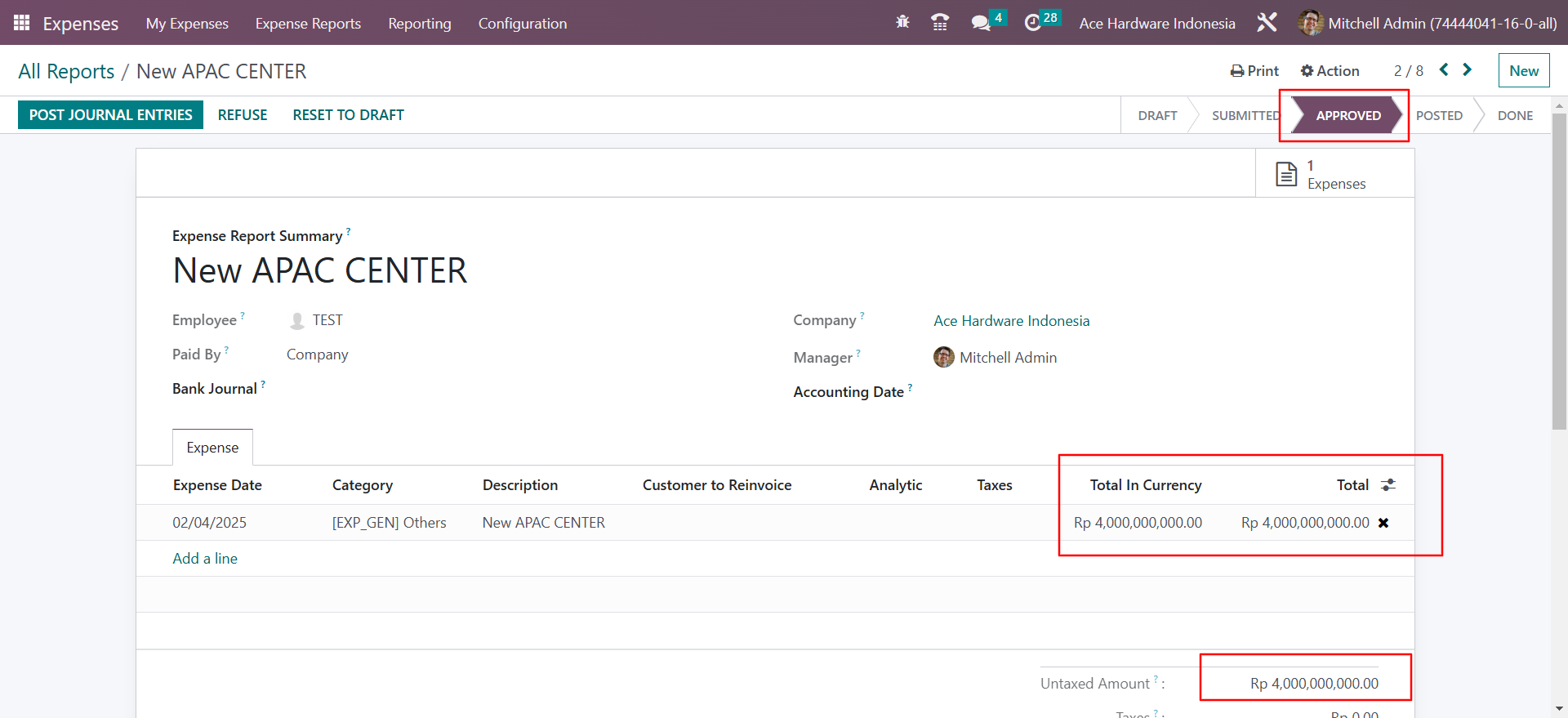Go to the previous record arrow
This screenshot has height=718, width=1568.
(x=1444, y=70)
